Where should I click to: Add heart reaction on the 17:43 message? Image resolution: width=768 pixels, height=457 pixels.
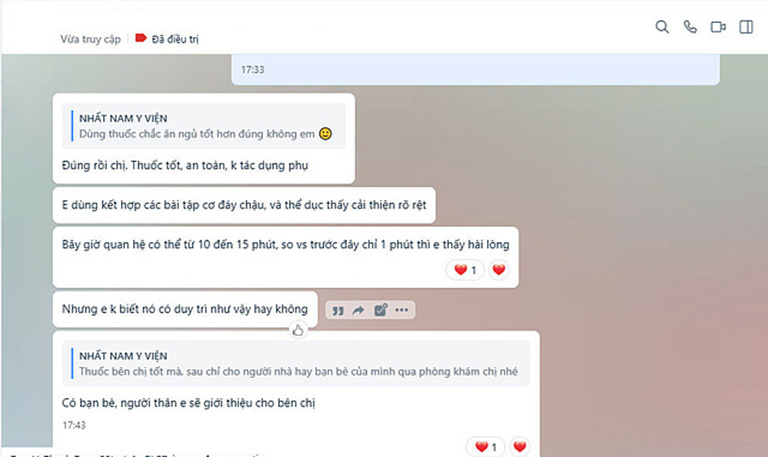pos(520,447)
